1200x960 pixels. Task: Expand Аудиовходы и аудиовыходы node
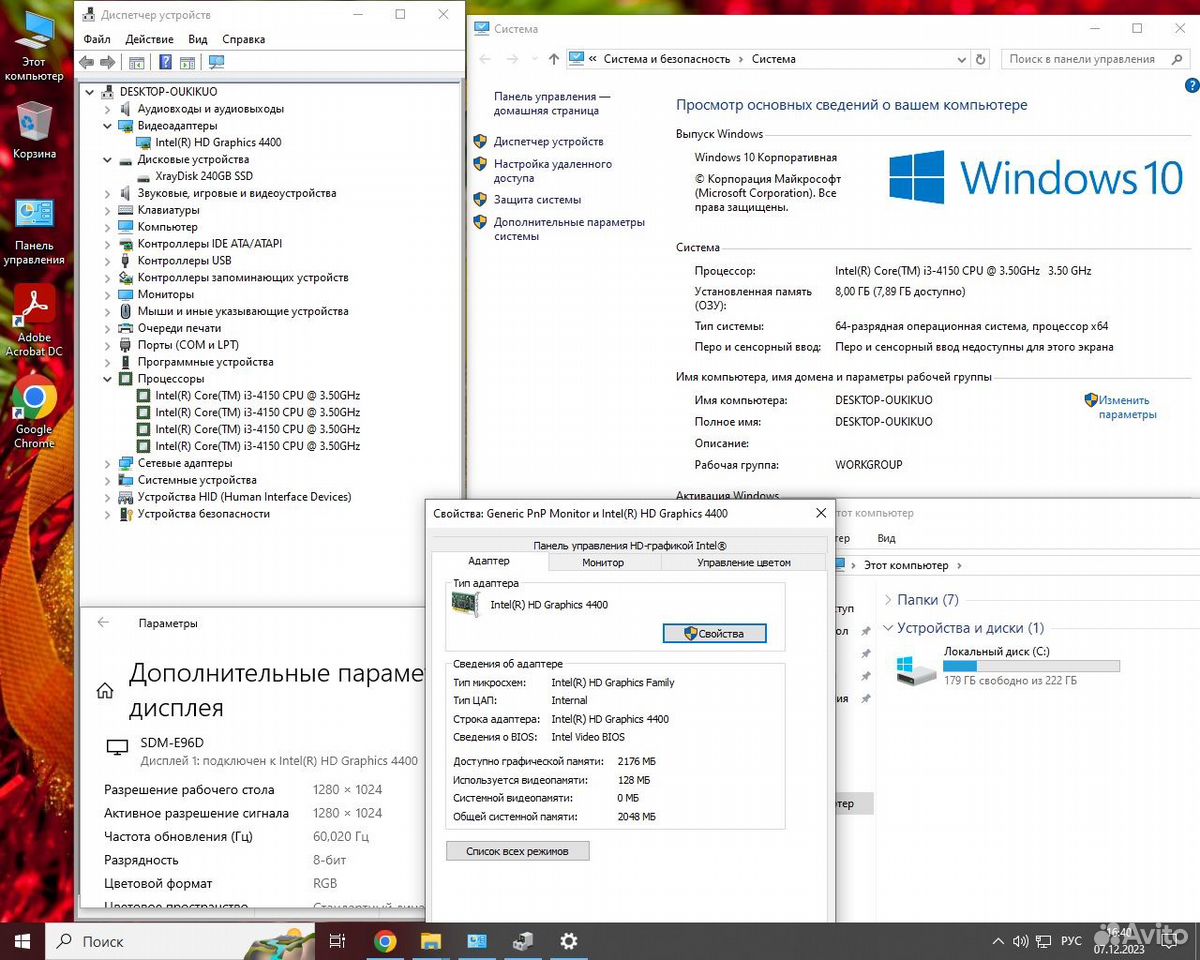coord(108,108)
